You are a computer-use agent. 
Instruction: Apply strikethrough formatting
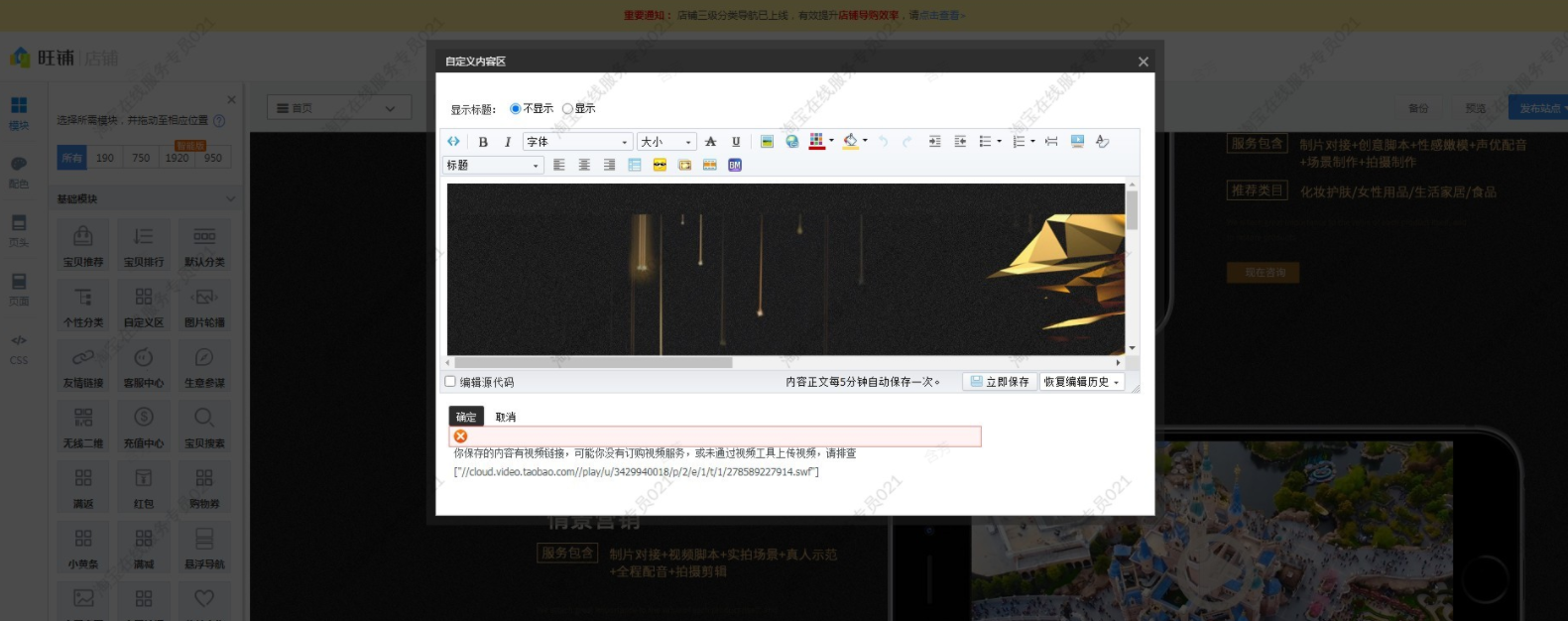(x=710, y=142)
